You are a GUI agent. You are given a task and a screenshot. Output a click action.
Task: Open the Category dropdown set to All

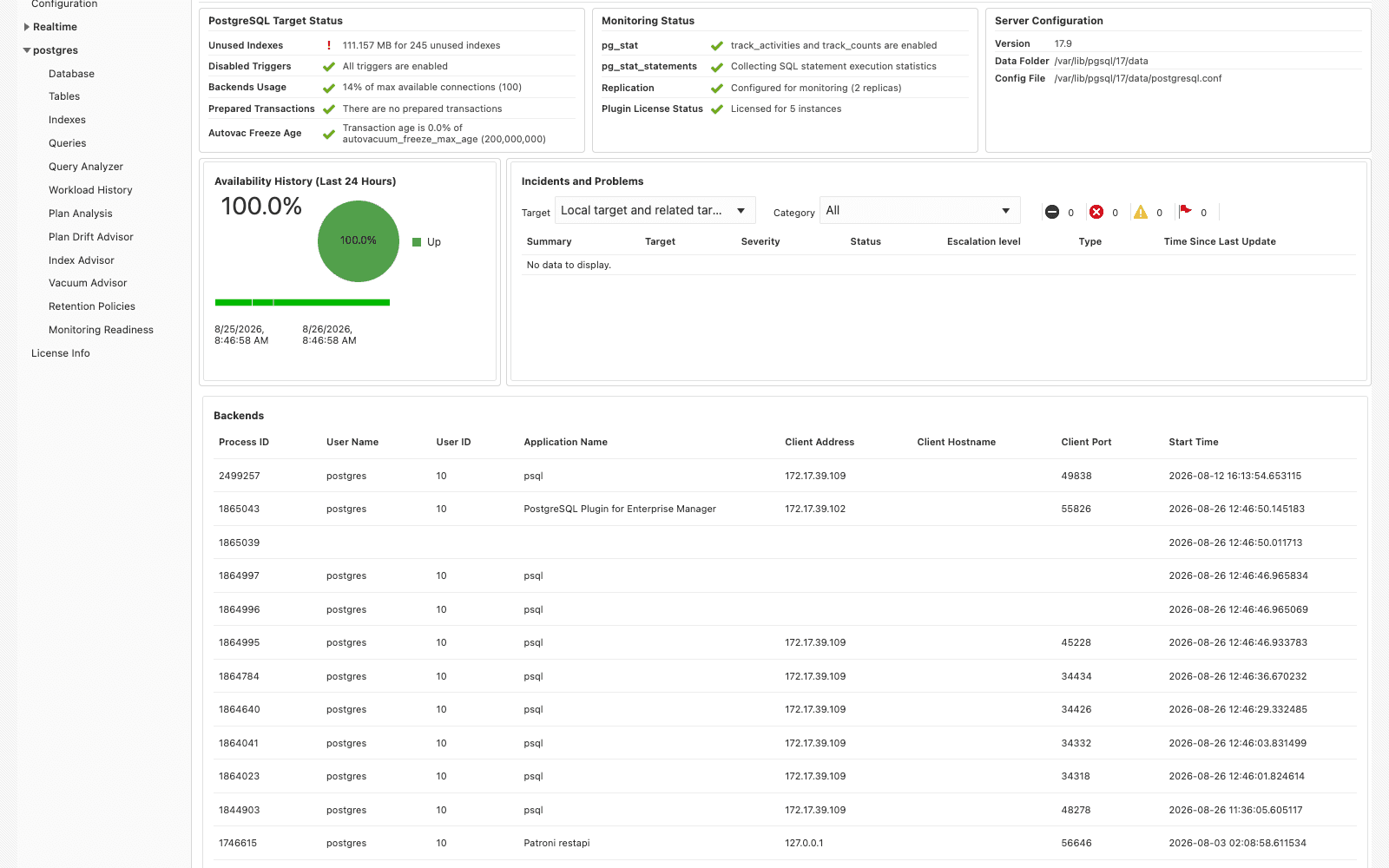coord(920,210)
